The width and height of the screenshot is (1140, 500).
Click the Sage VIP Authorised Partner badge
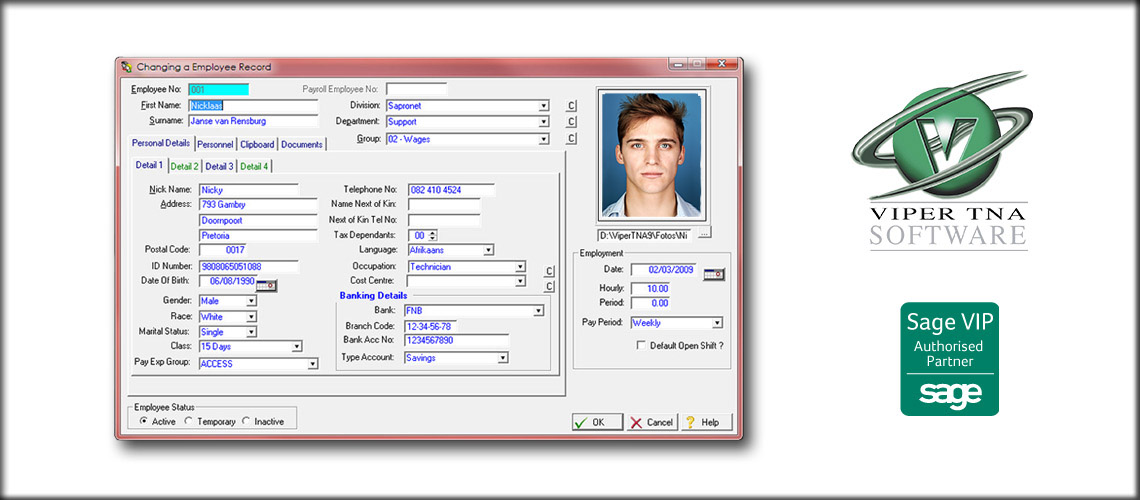[950, 359]
